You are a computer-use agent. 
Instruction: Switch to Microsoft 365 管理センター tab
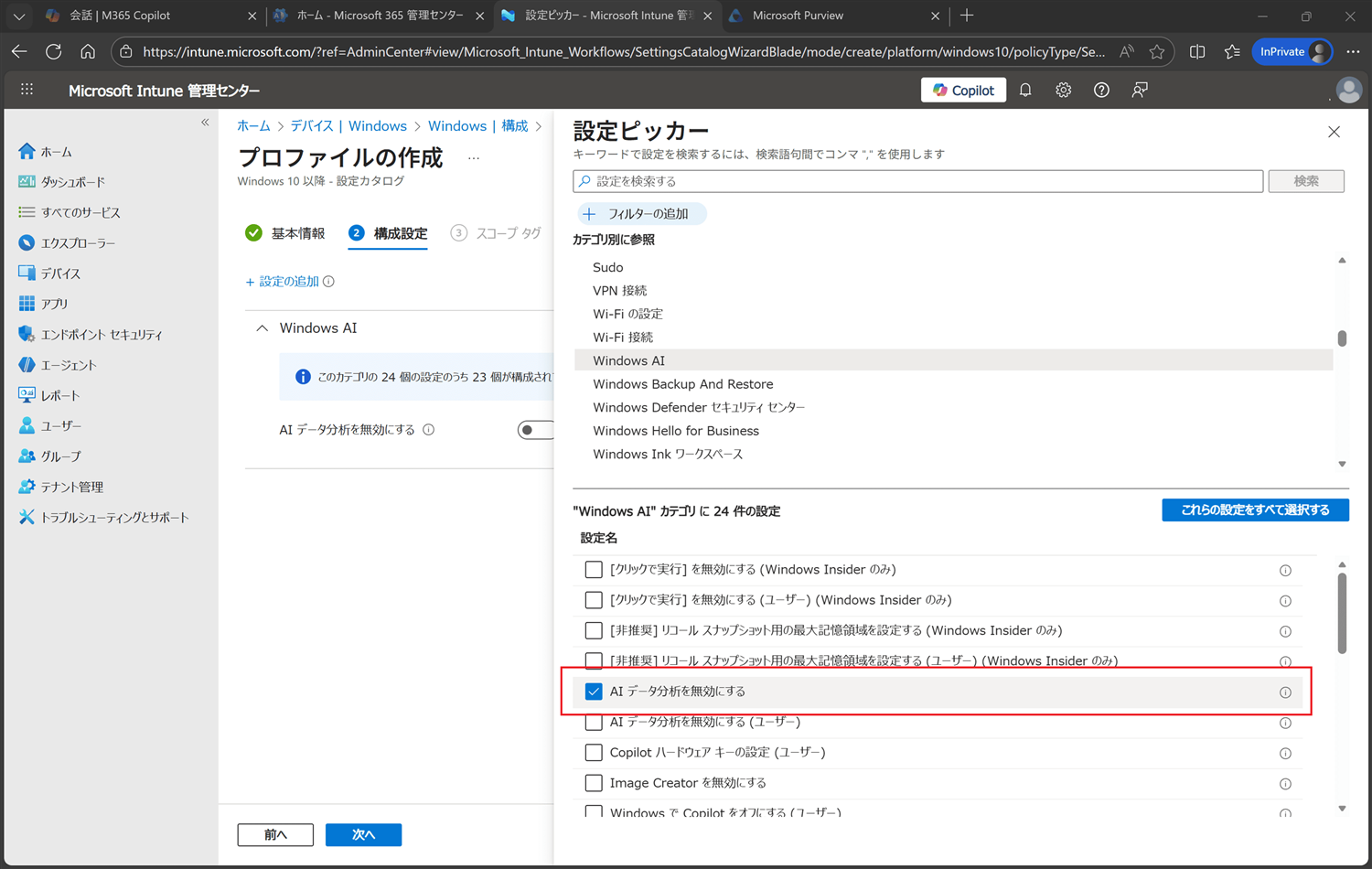coord(379,16)
